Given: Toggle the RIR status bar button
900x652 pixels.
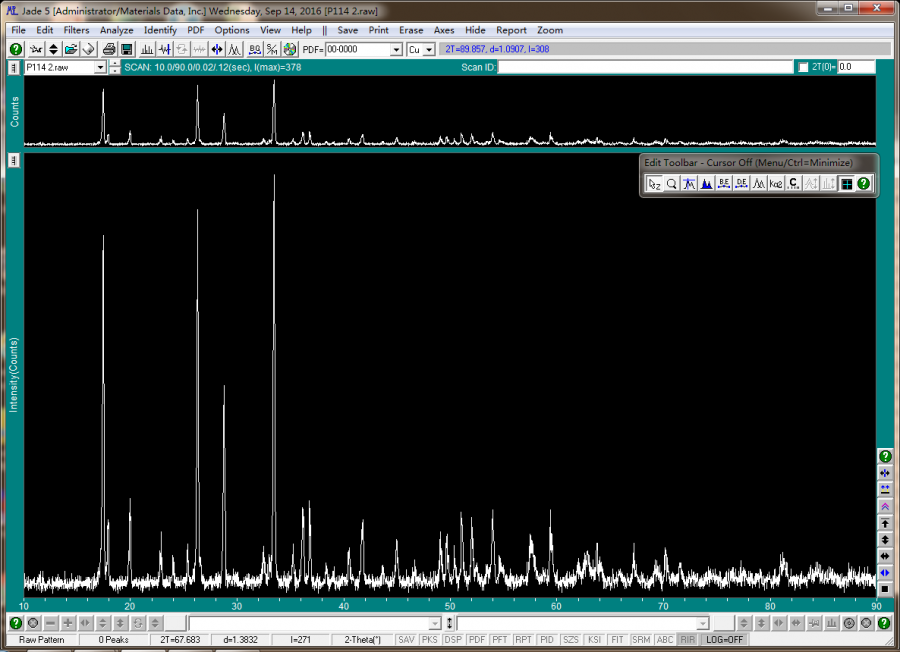Looking at the screenshot, I should pyautogui.click(x=688, y=639).
